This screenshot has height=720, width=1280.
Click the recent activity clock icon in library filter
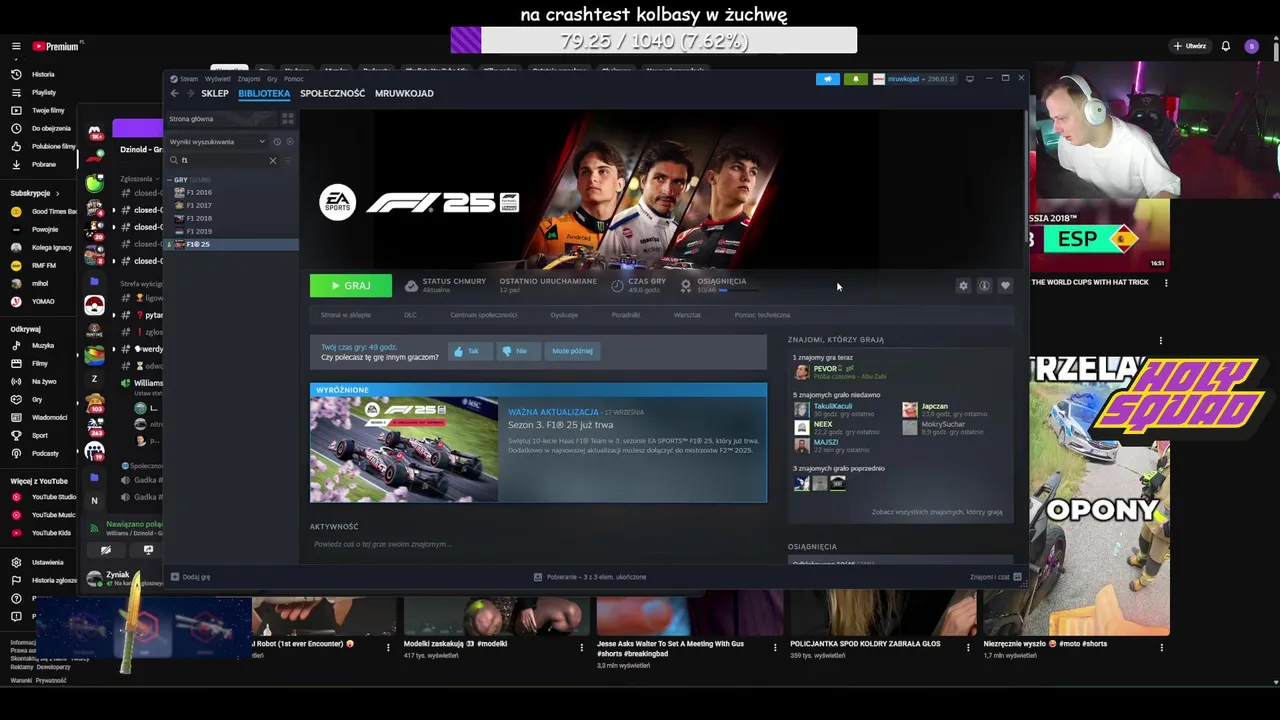277,142
